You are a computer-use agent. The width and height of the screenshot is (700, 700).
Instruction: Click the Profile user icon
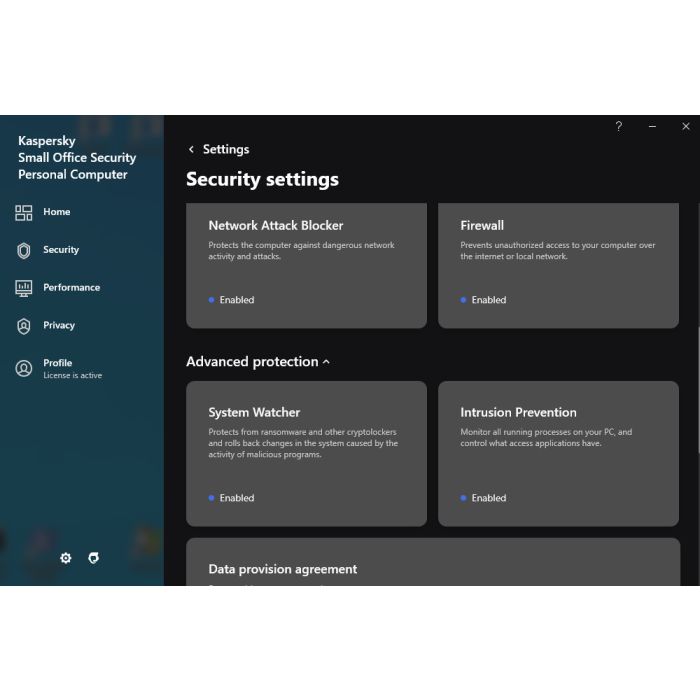[24, 368]
